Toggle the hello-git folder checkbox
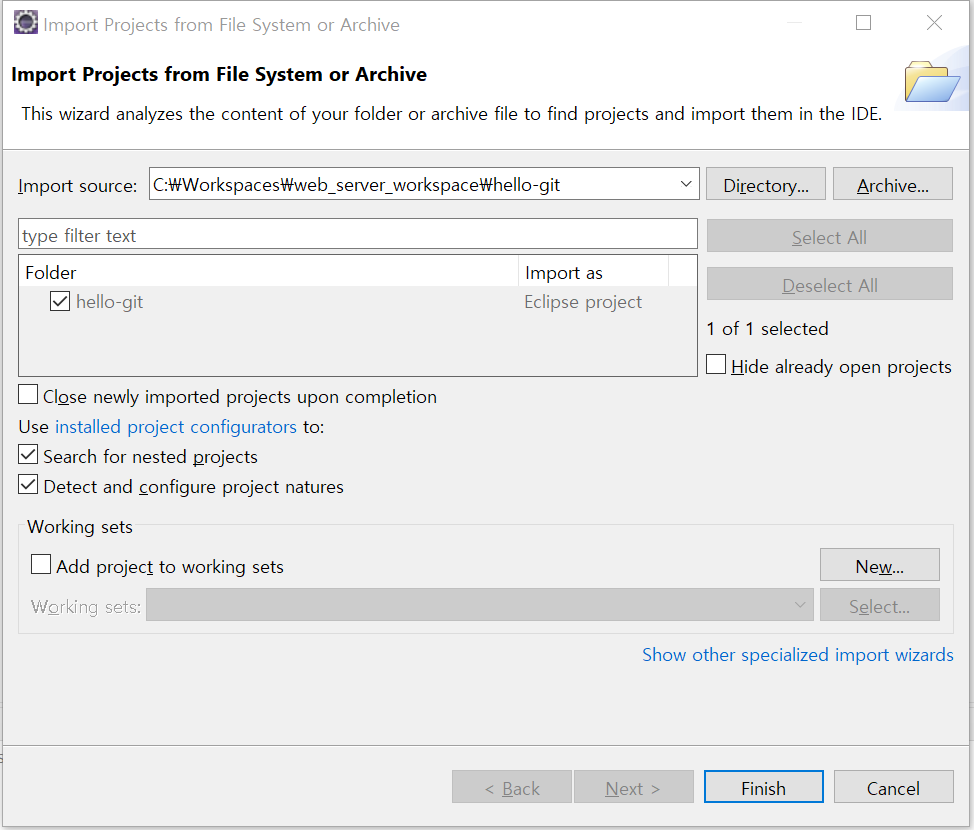Image resolution: width=974 pixels, height=830 pixels. (60, 301)
